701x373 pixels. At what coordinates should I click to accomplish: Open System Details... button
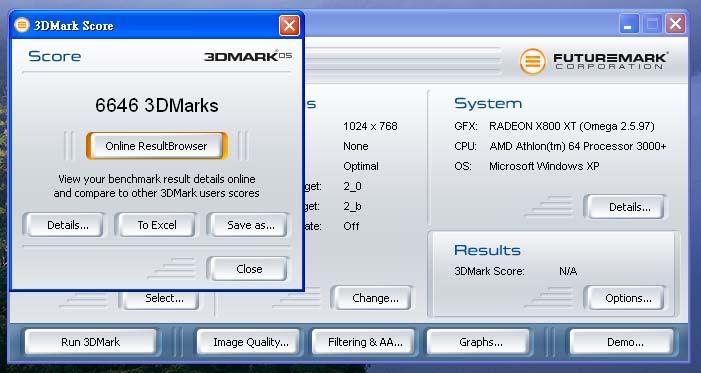click(629, 207)
